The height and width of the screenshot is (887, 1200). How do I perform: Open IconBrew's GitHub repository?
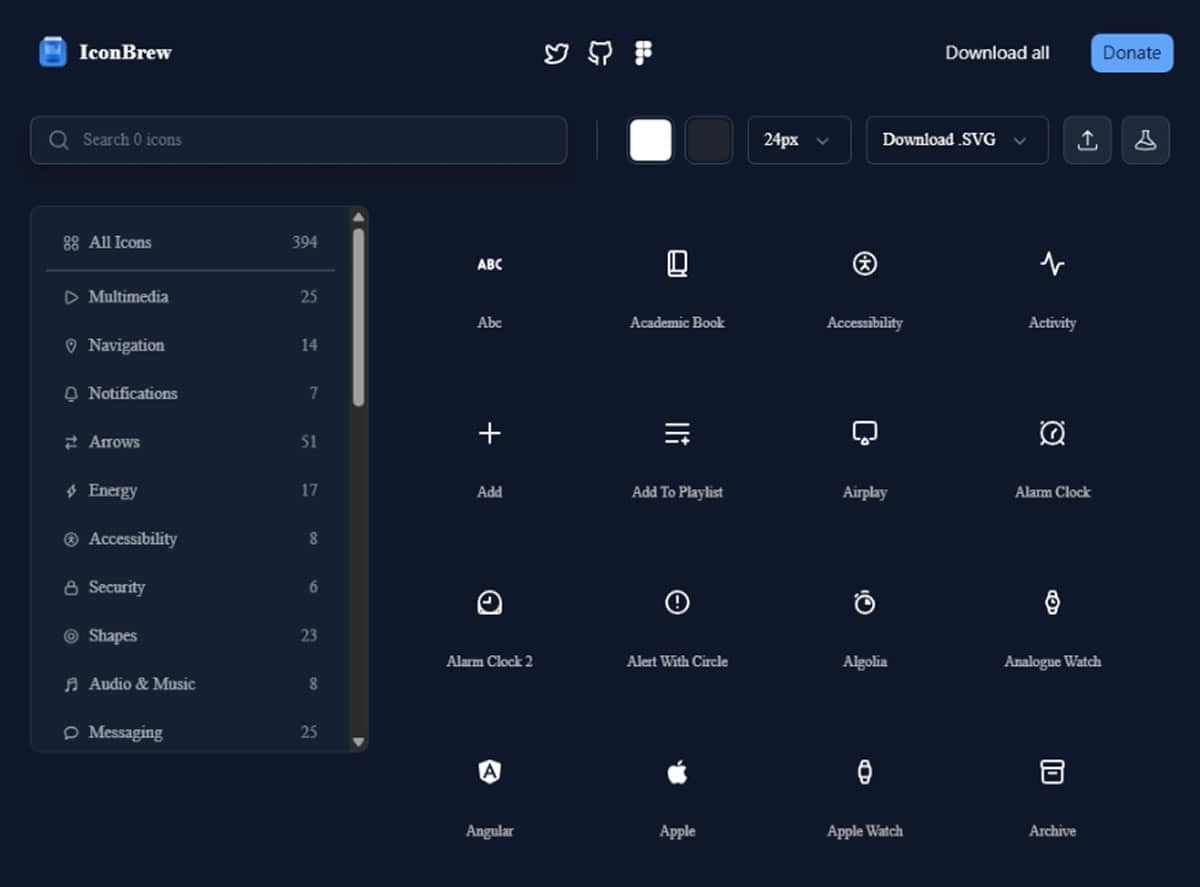pos(599,53)
